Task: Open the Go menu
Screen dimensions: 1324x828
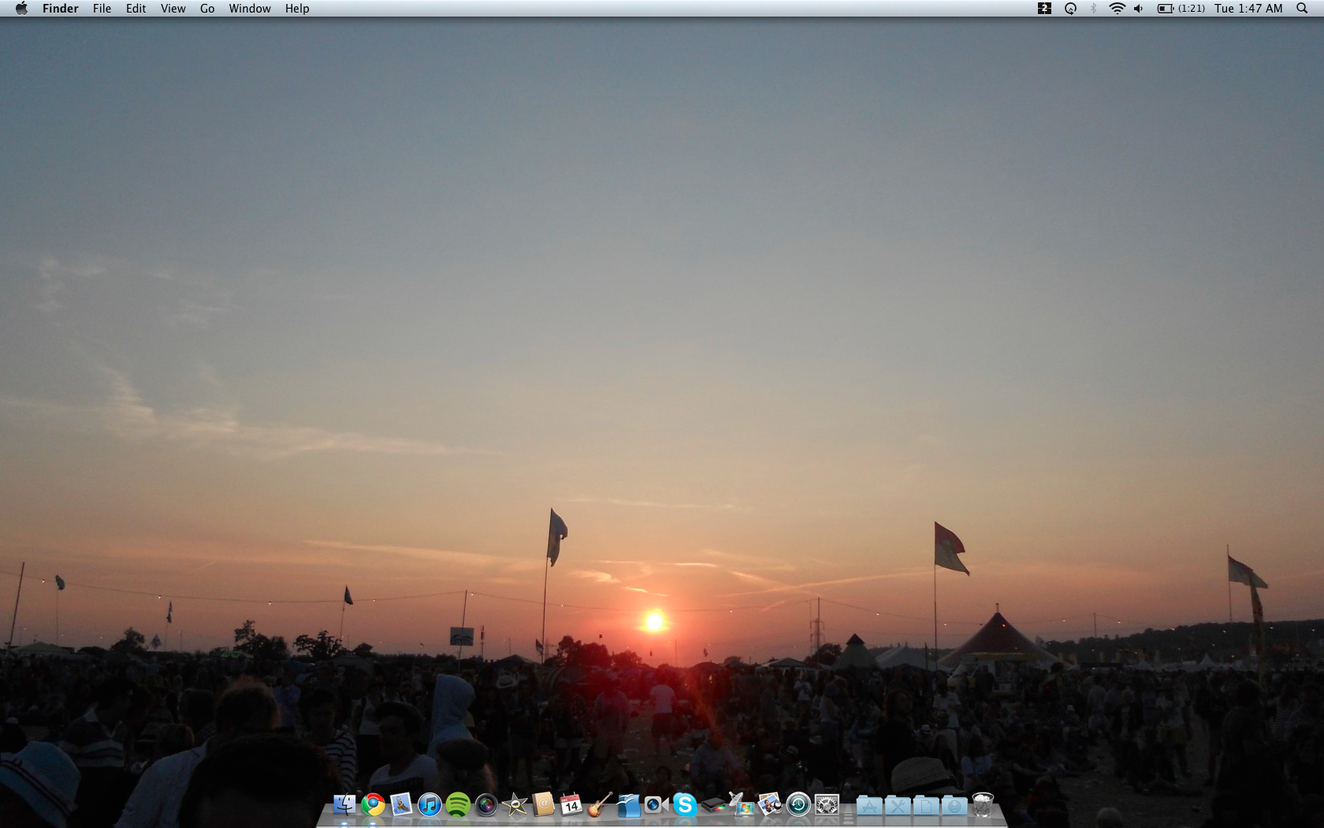Action: click(207, 8)
